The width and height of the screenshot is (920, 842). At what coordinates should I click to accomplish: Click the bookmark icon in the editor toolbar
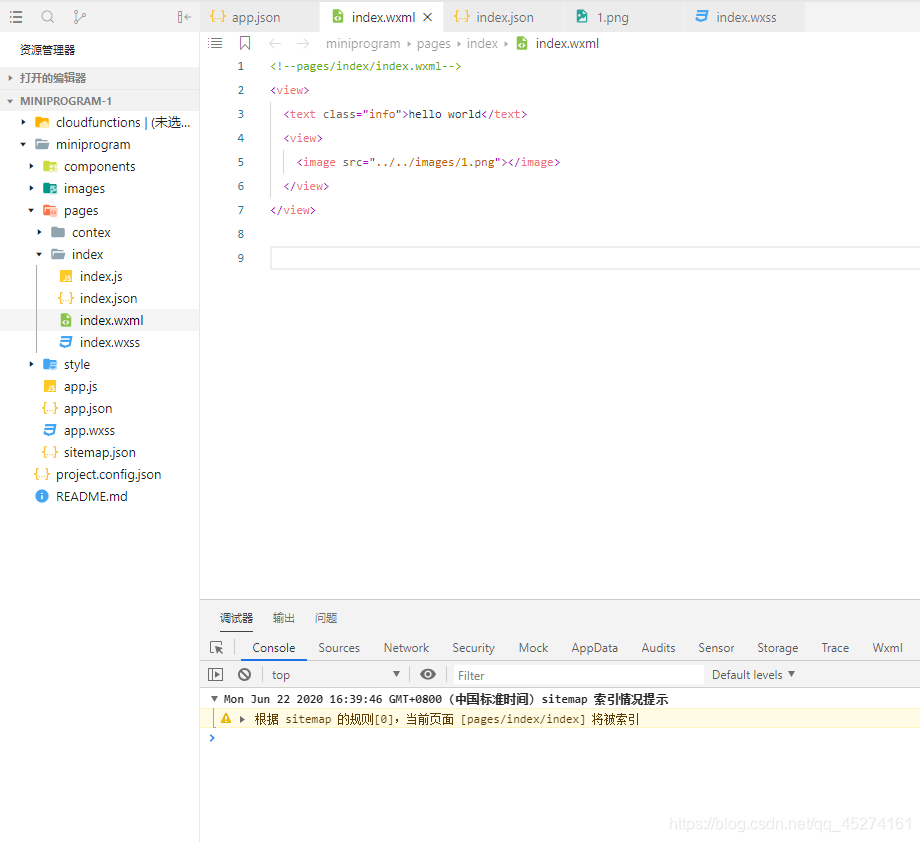click(245, 43)
